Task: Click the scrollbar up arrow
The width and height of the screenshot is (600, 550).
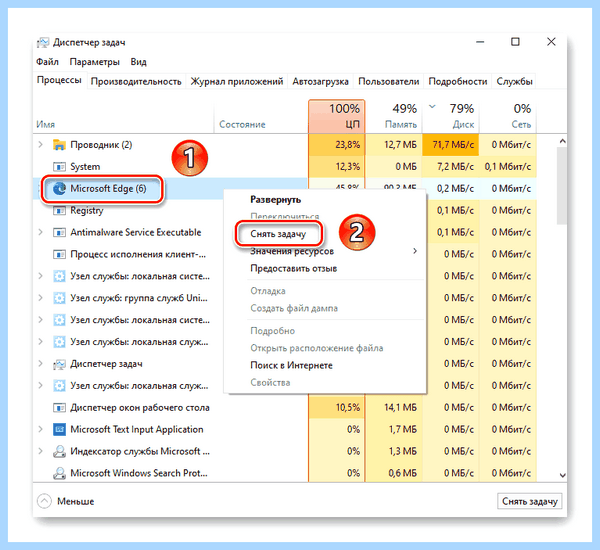Action: pyautogui.click(x=562, y=141)
